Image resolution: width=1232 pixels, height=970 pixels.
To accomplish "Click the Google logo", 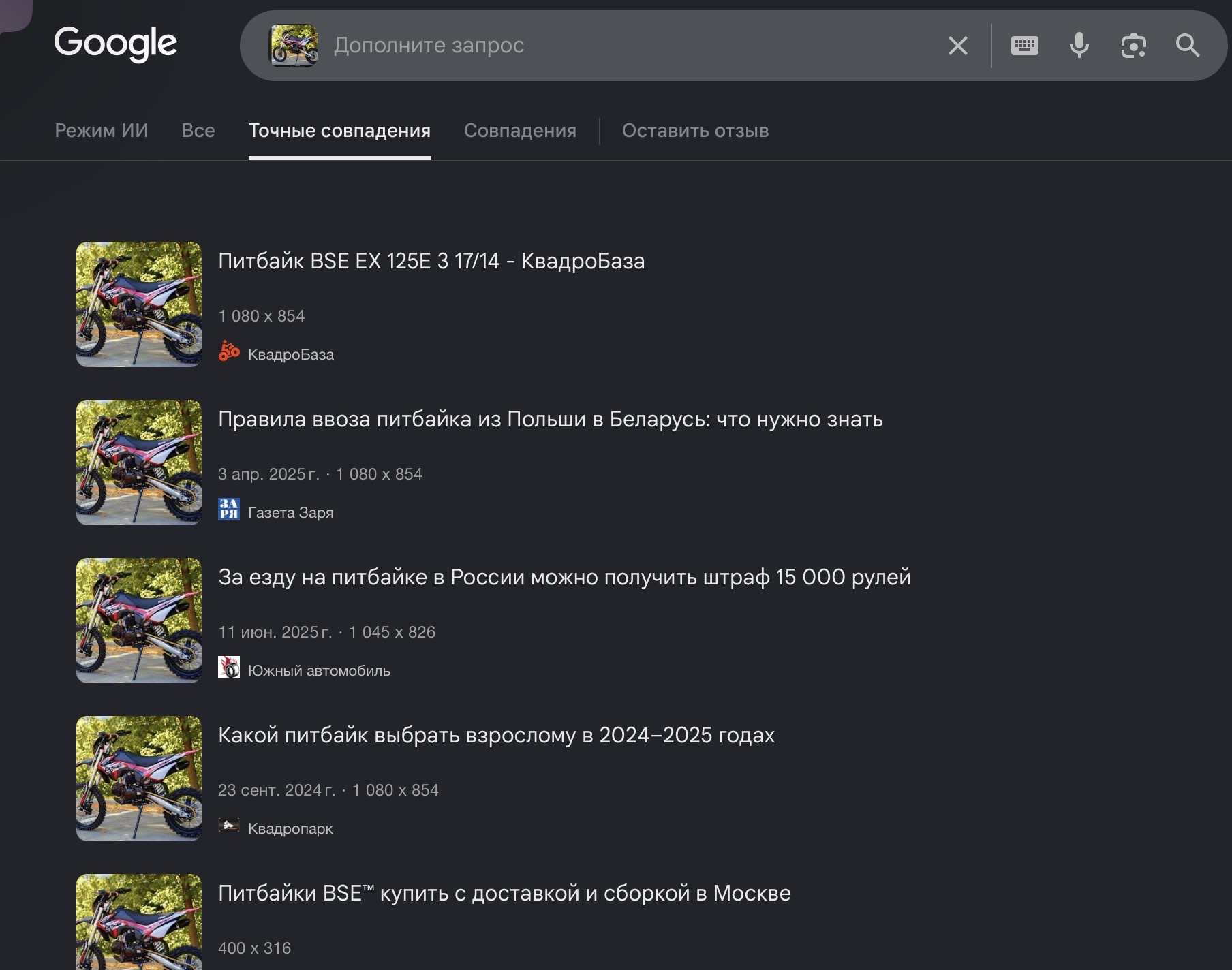I will pos(115,44).
